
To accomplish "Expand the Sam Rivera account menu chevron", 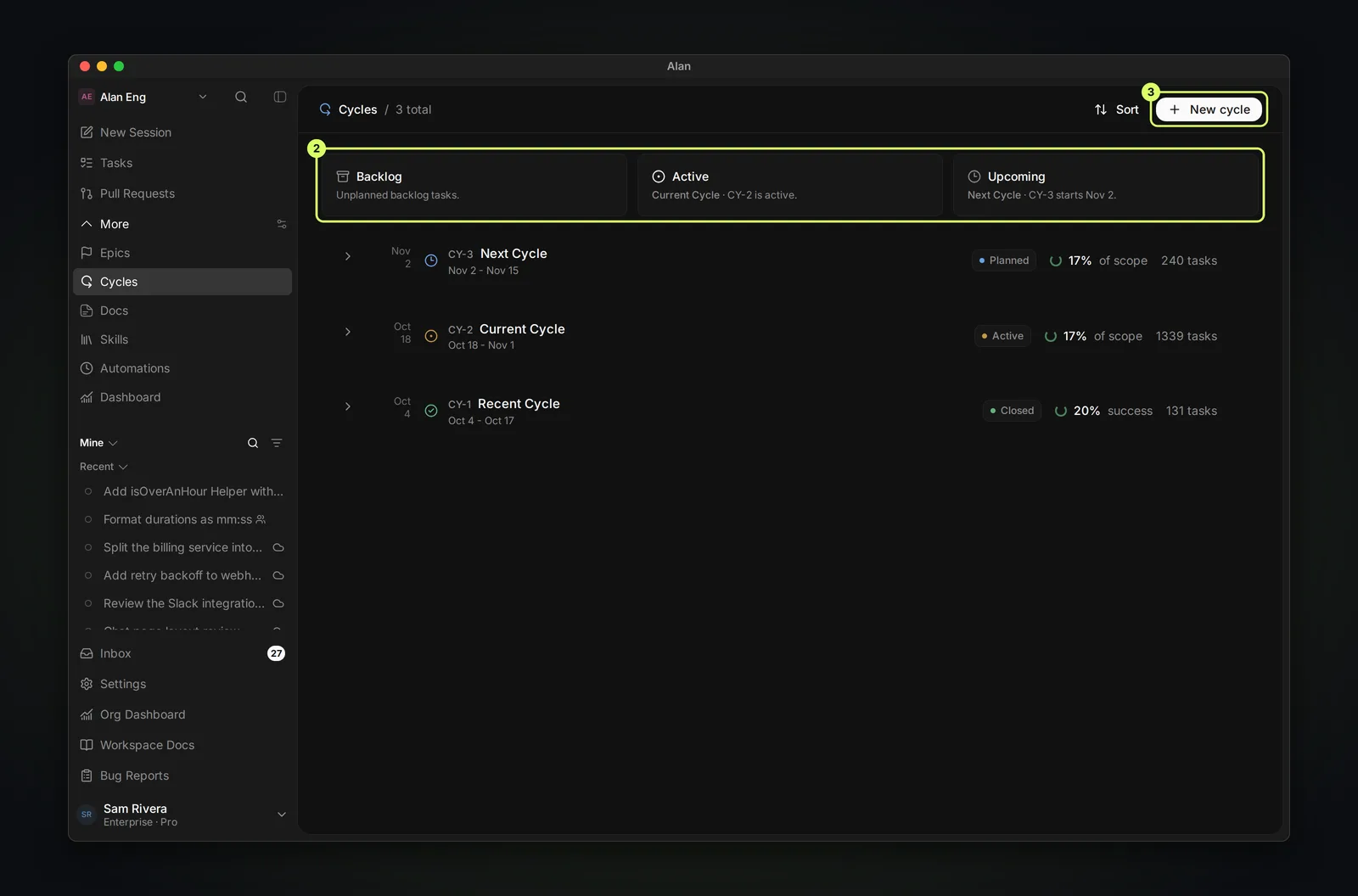I will pyautogui.click(x=282, y=815).
